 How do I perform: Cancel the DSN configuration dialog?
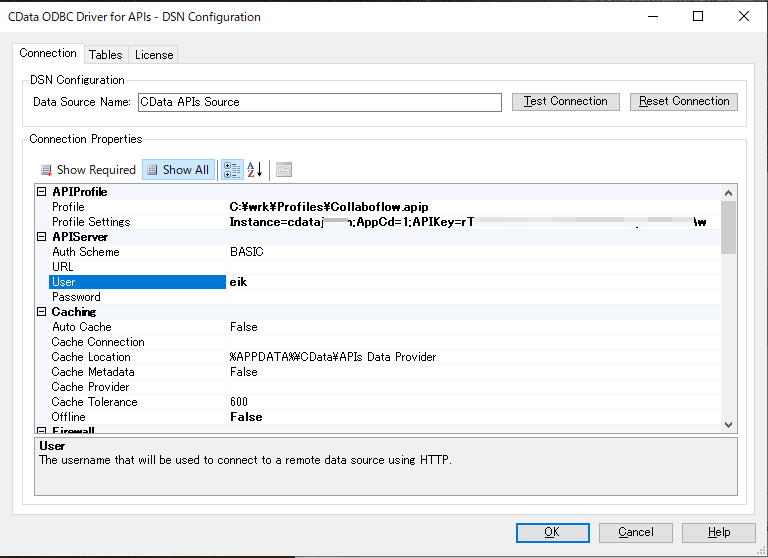636,533
